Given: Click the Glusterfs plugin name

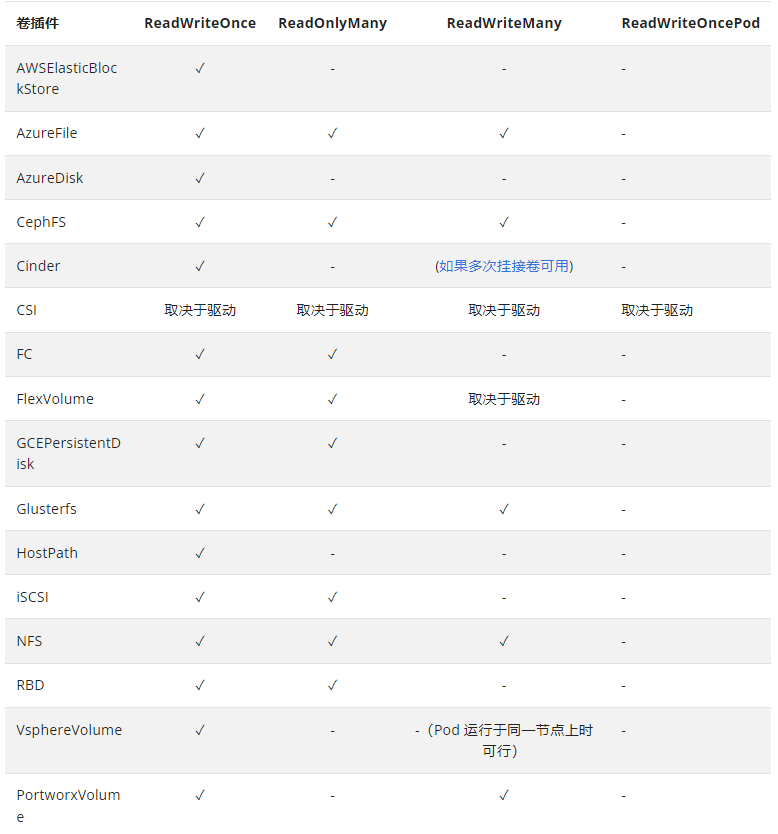Looking at the screenshot, I should pos(46,509).
